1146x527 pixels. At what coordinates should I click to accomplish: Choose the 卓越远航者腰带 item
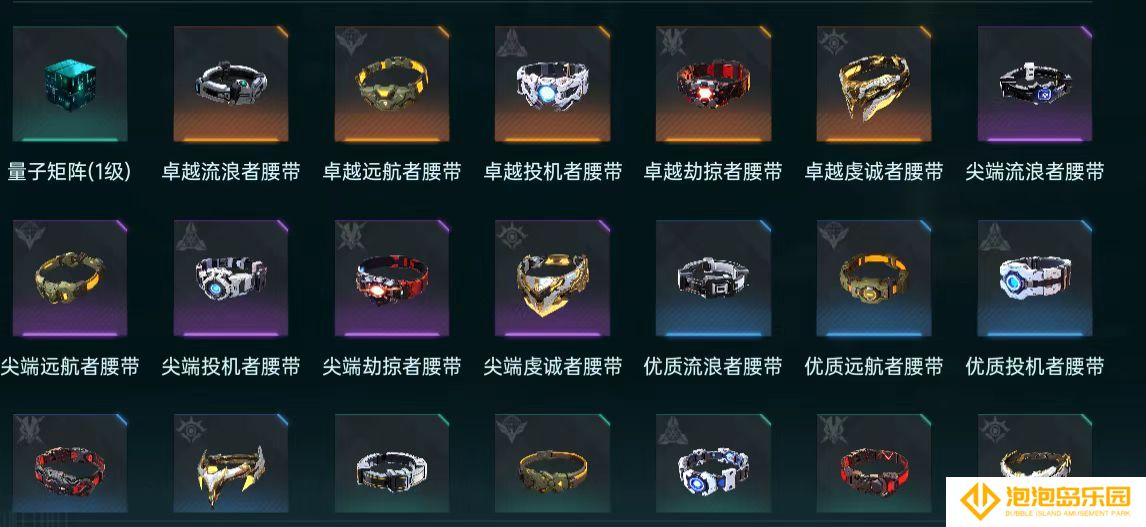(x=392, y=84)
